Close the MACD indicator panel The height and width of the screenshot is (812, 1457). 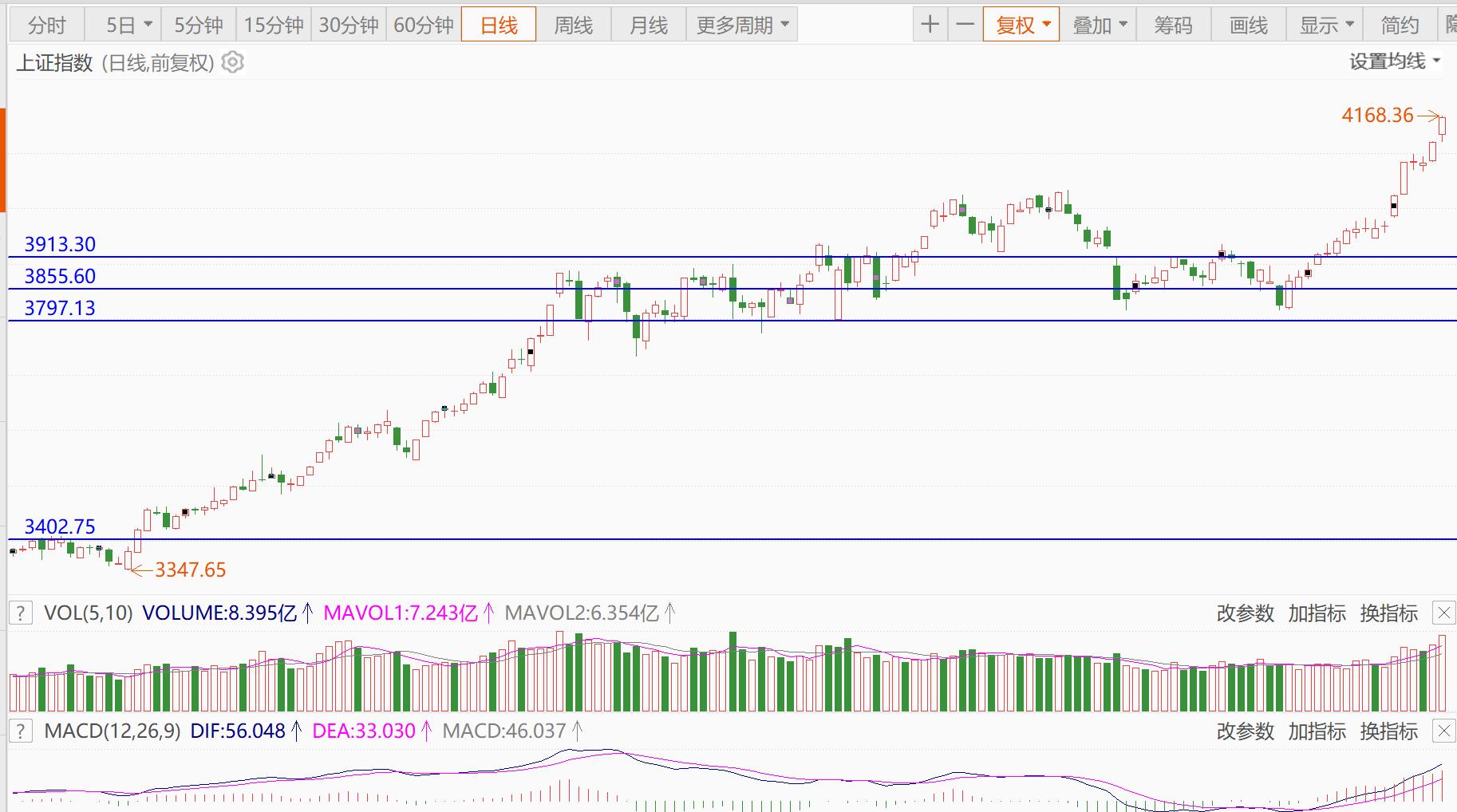tap(1443, 731)
